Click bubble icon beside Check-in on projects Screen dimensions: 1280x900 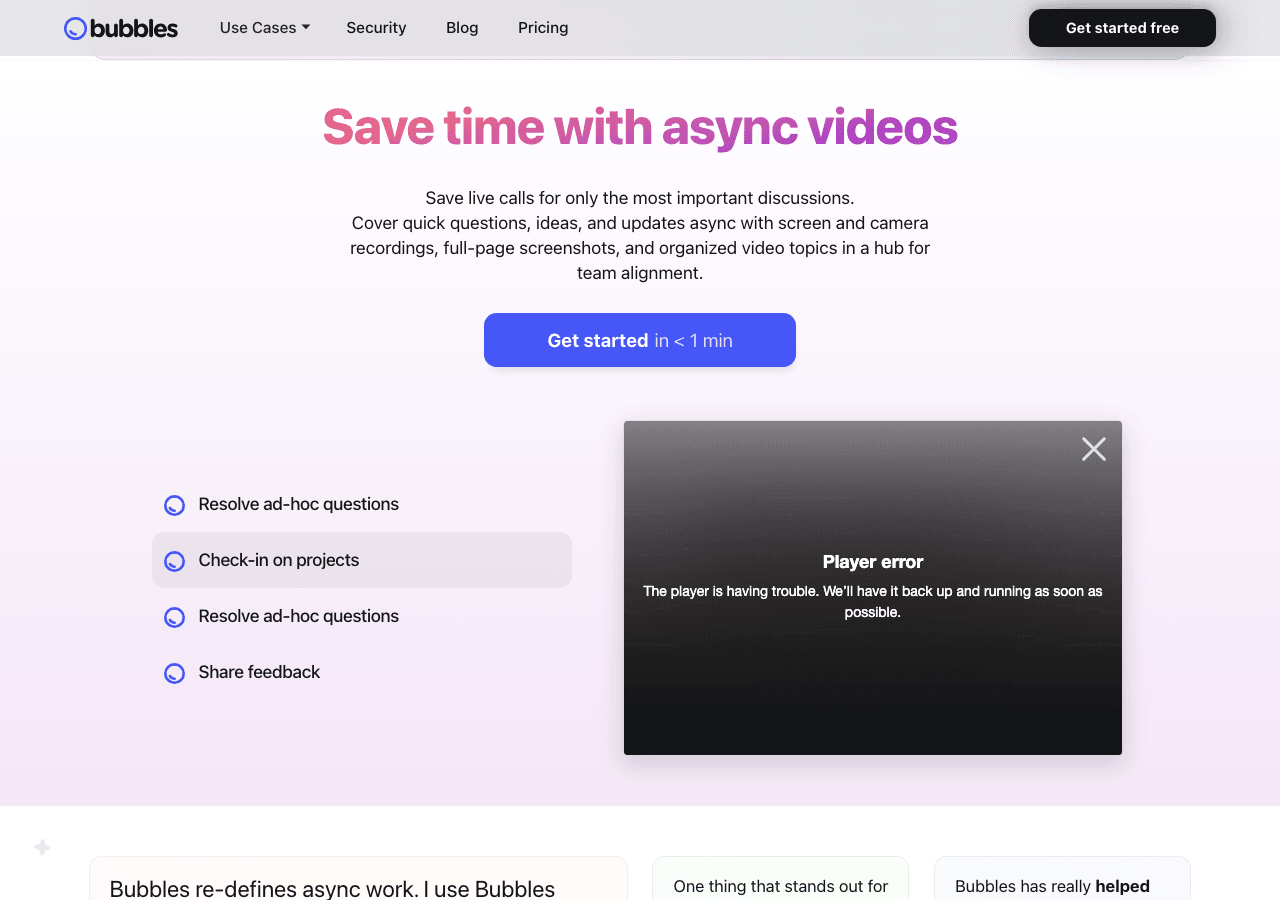[x=174, y=561]
